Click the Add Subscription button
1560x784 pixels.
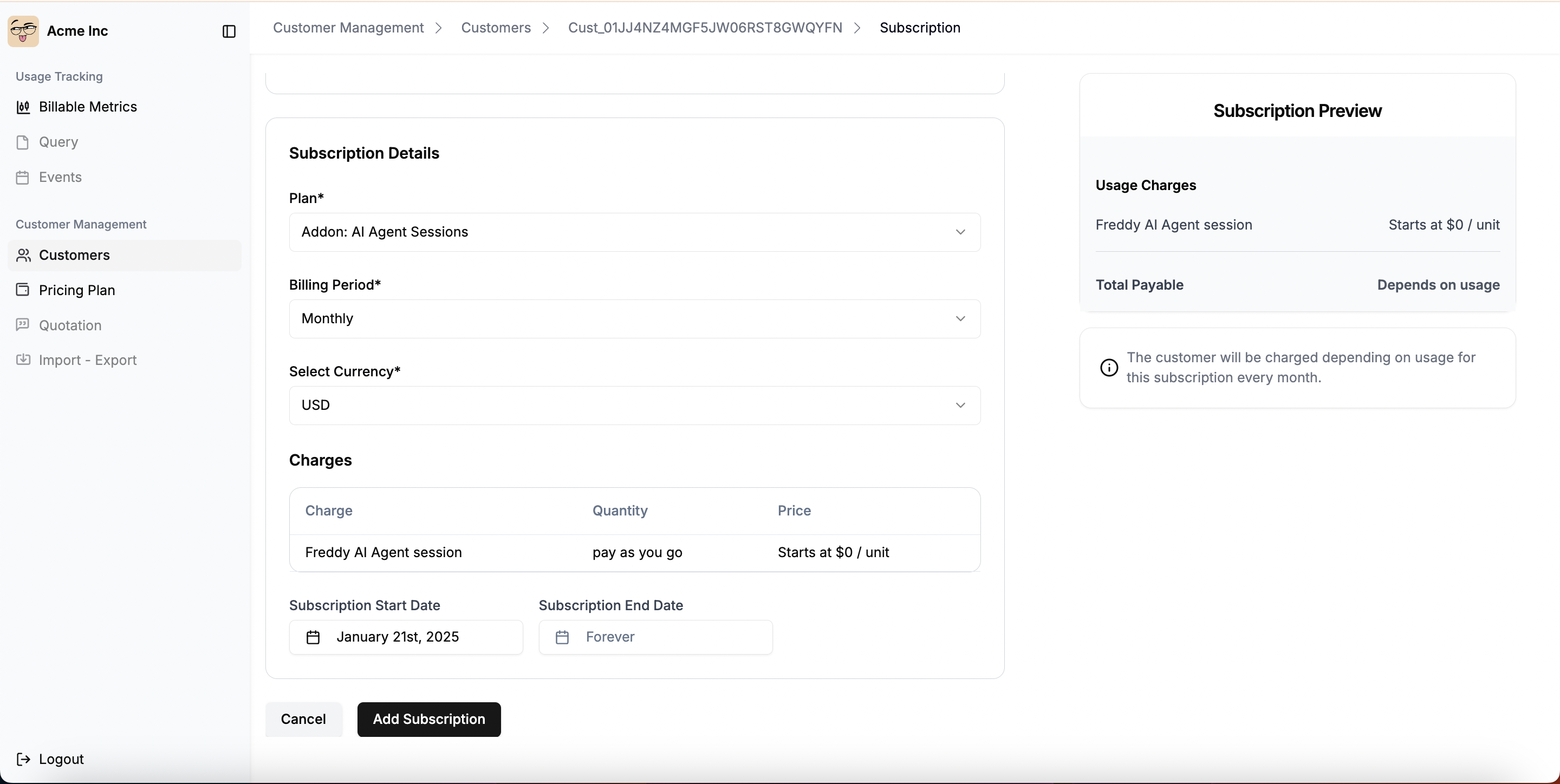(429, 719)
